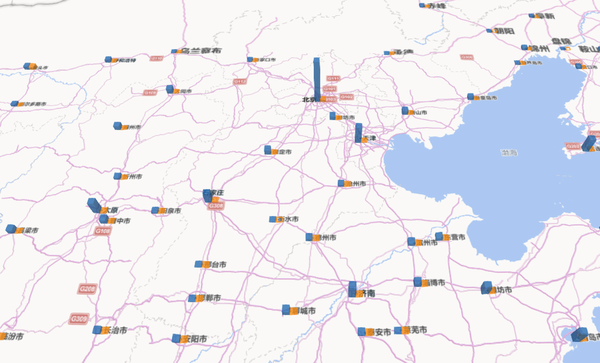Click the data marker at 济南
The height and width of the screenshot is (363, 600).
click(352, 289)
